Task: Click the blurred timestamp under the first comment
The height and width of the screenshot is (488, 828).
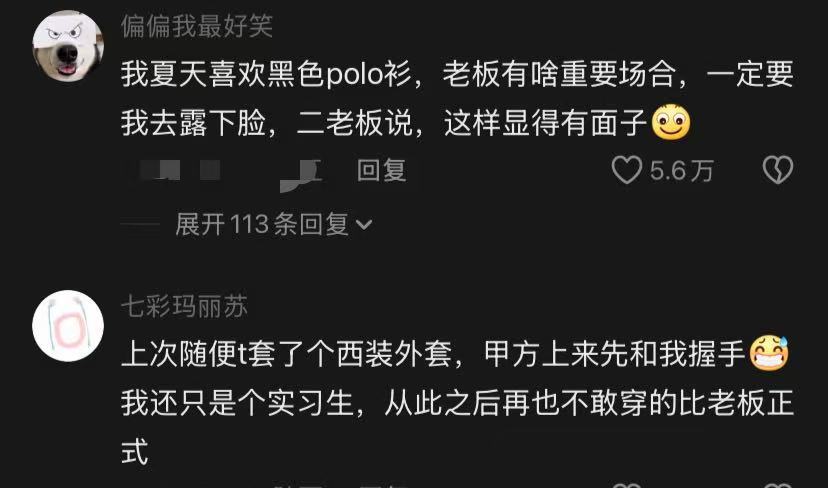Action: pos(180,170)
